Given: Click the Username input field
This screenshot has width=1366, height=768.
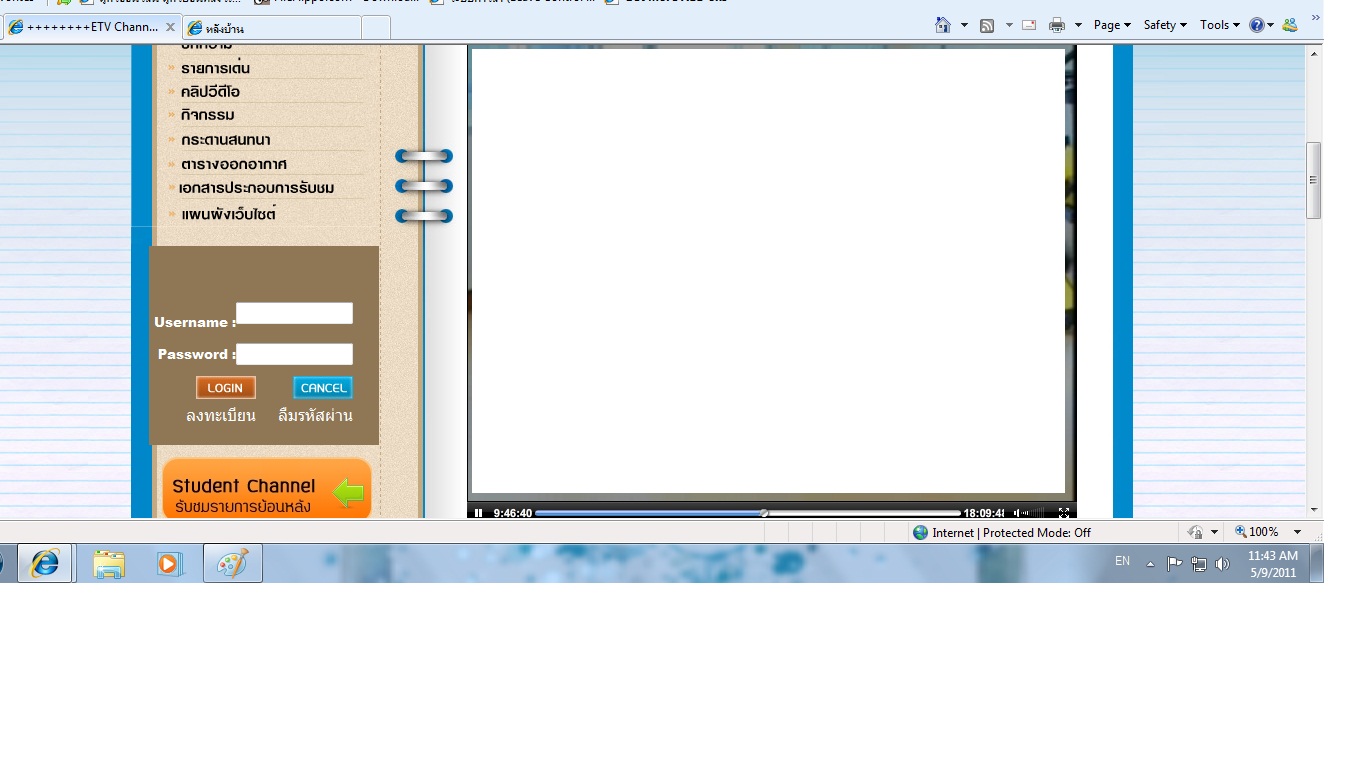Looking at the screenshot, I should tap(294, 314).
